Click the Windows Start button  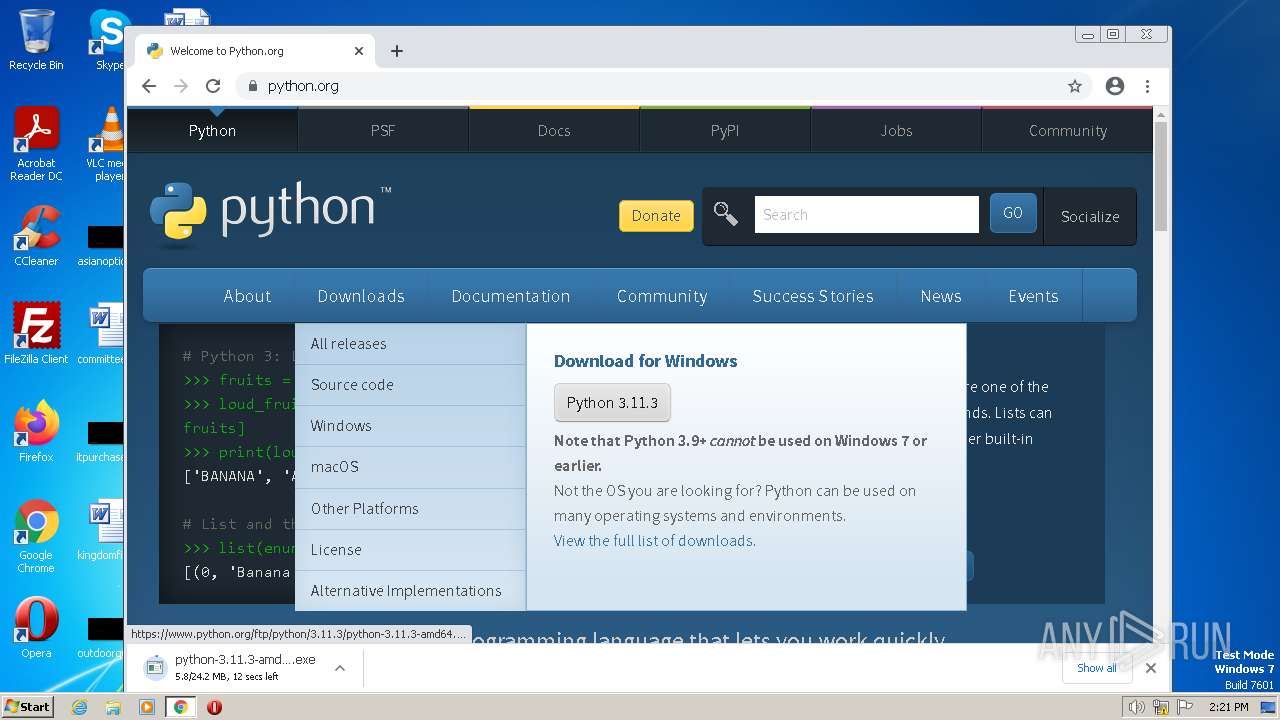coord(28,706)
